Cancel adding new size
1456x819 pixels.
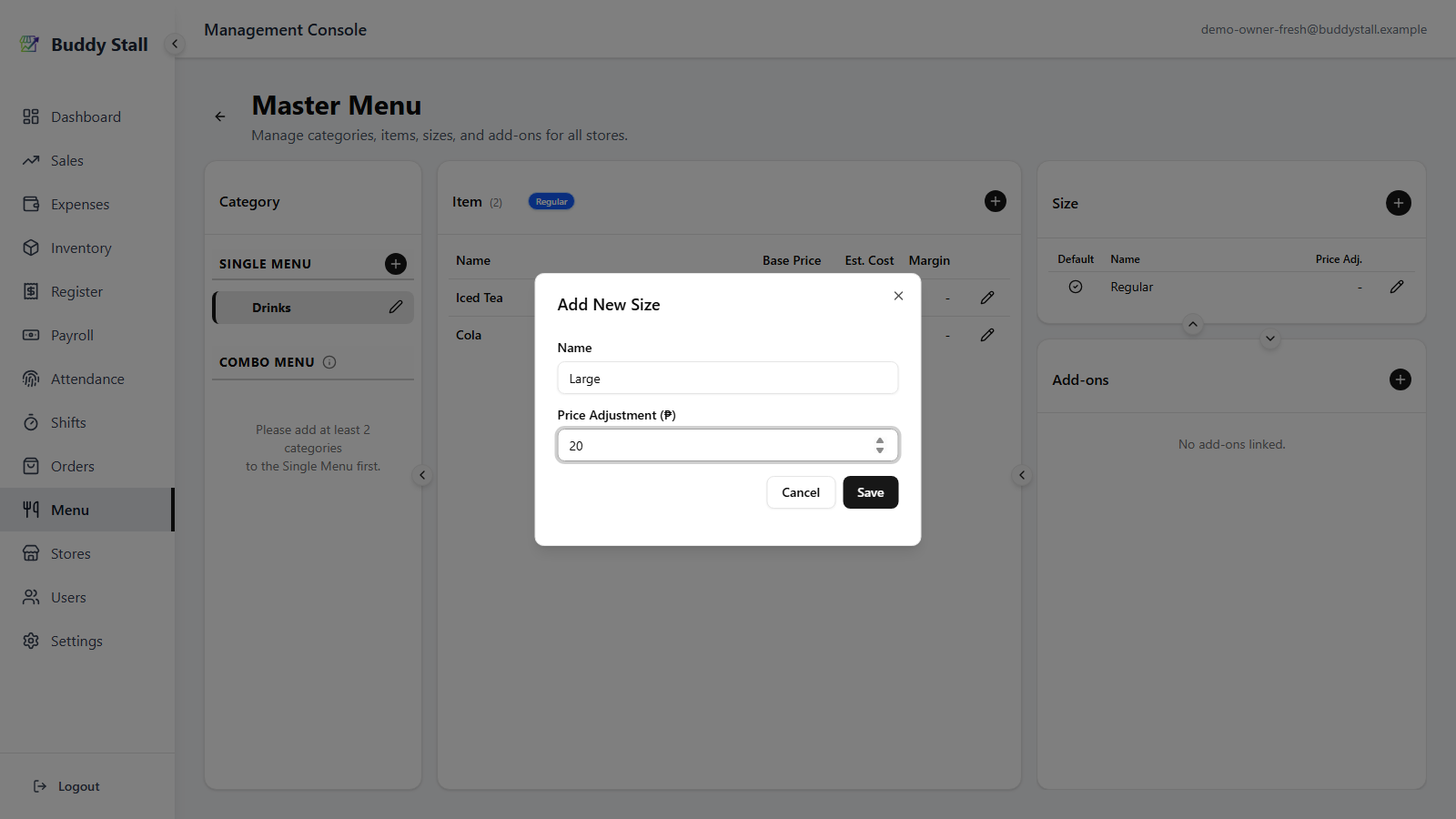pyautogui.click(x=801, y=492)
